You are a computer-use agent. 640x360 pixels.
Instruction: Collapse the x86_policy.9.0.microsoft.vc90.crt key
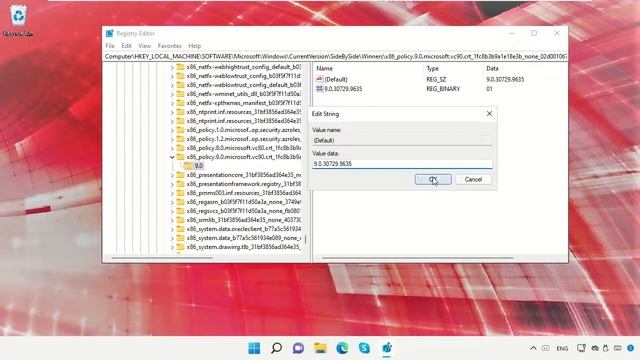[172, 157]
